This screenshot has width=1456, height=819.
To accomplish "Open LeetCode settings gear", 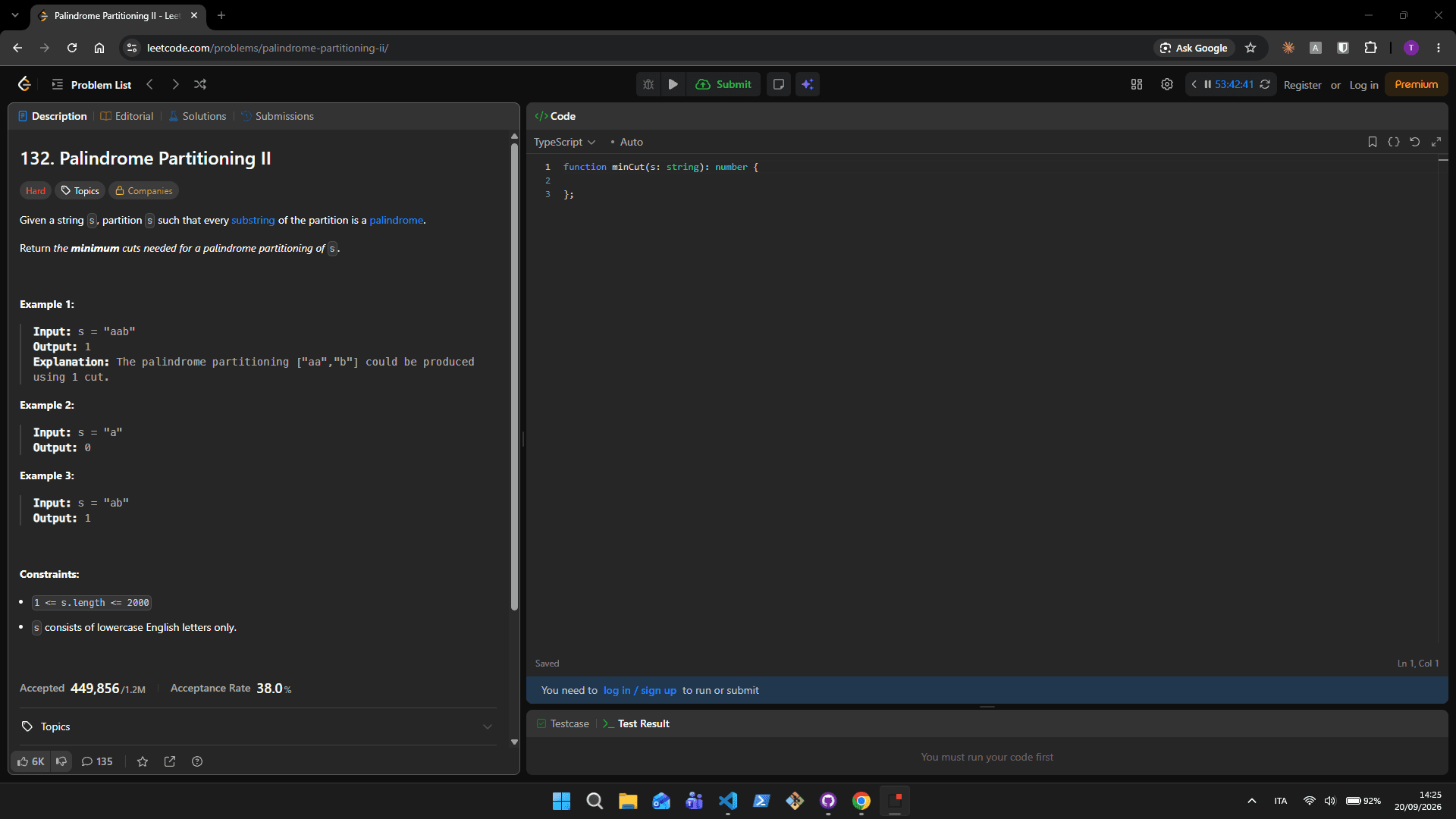I will tap(1167, 84).
